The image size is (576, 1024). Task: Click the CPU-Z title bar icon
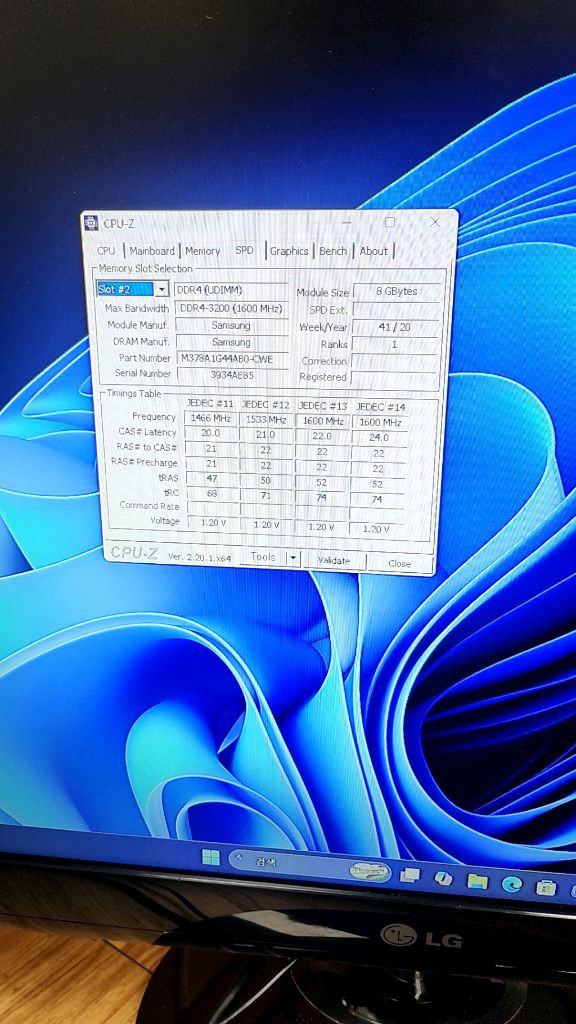(91, 223)
